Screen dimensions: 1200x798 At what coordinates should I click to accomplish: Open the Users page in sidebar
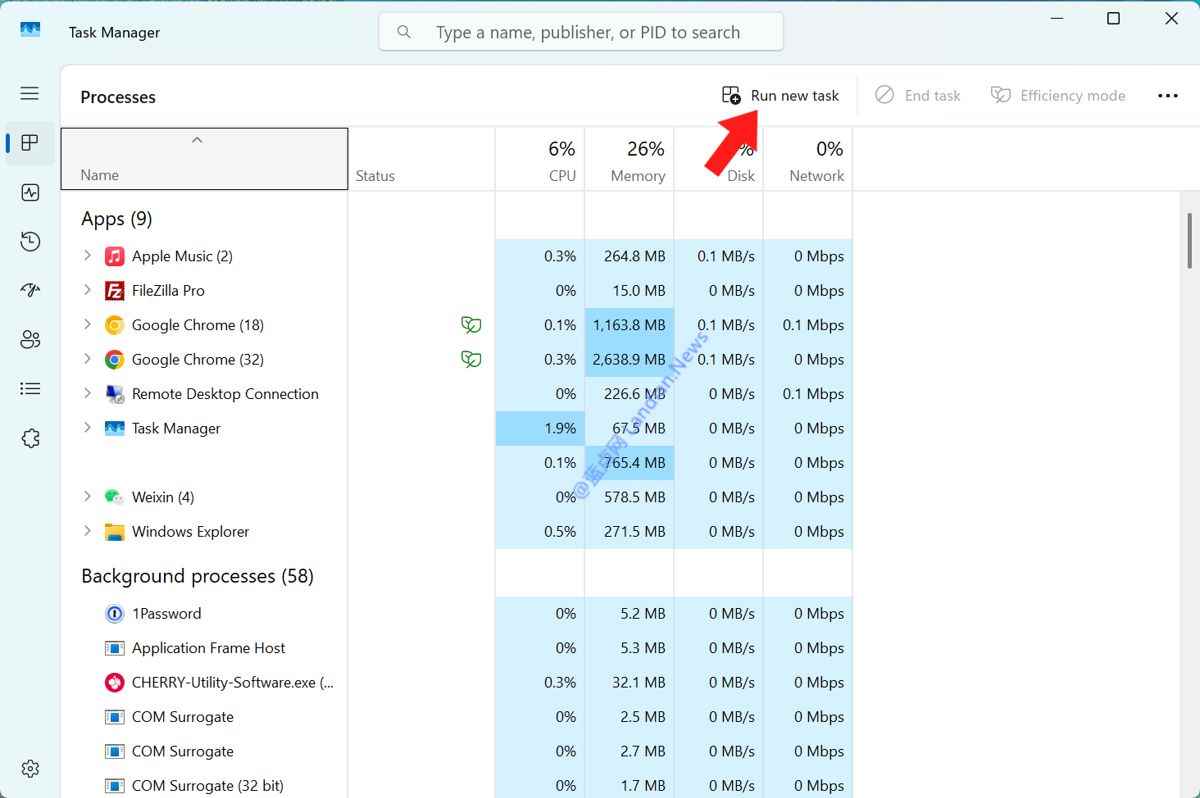tap(30, 340)
